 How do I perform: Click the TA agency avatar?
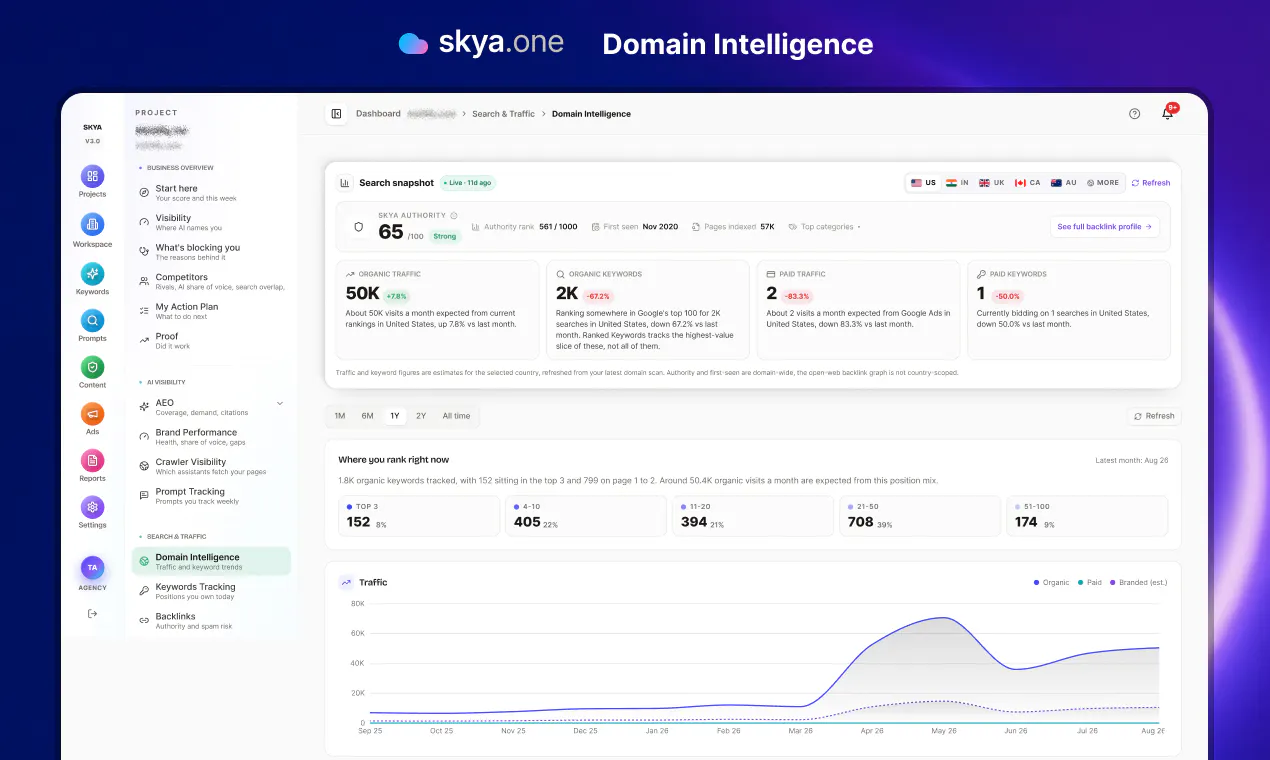(92, 567)
